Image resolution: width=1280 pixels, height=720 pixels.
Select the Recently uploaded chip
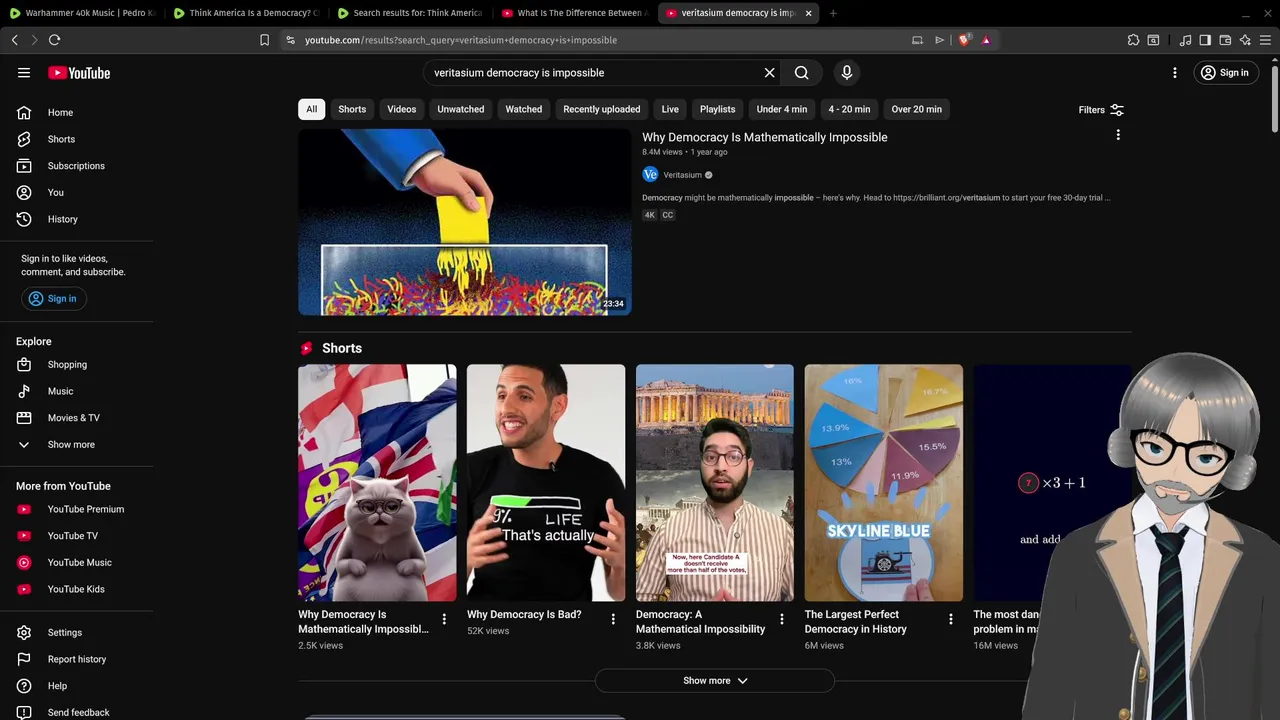point(602,109)
